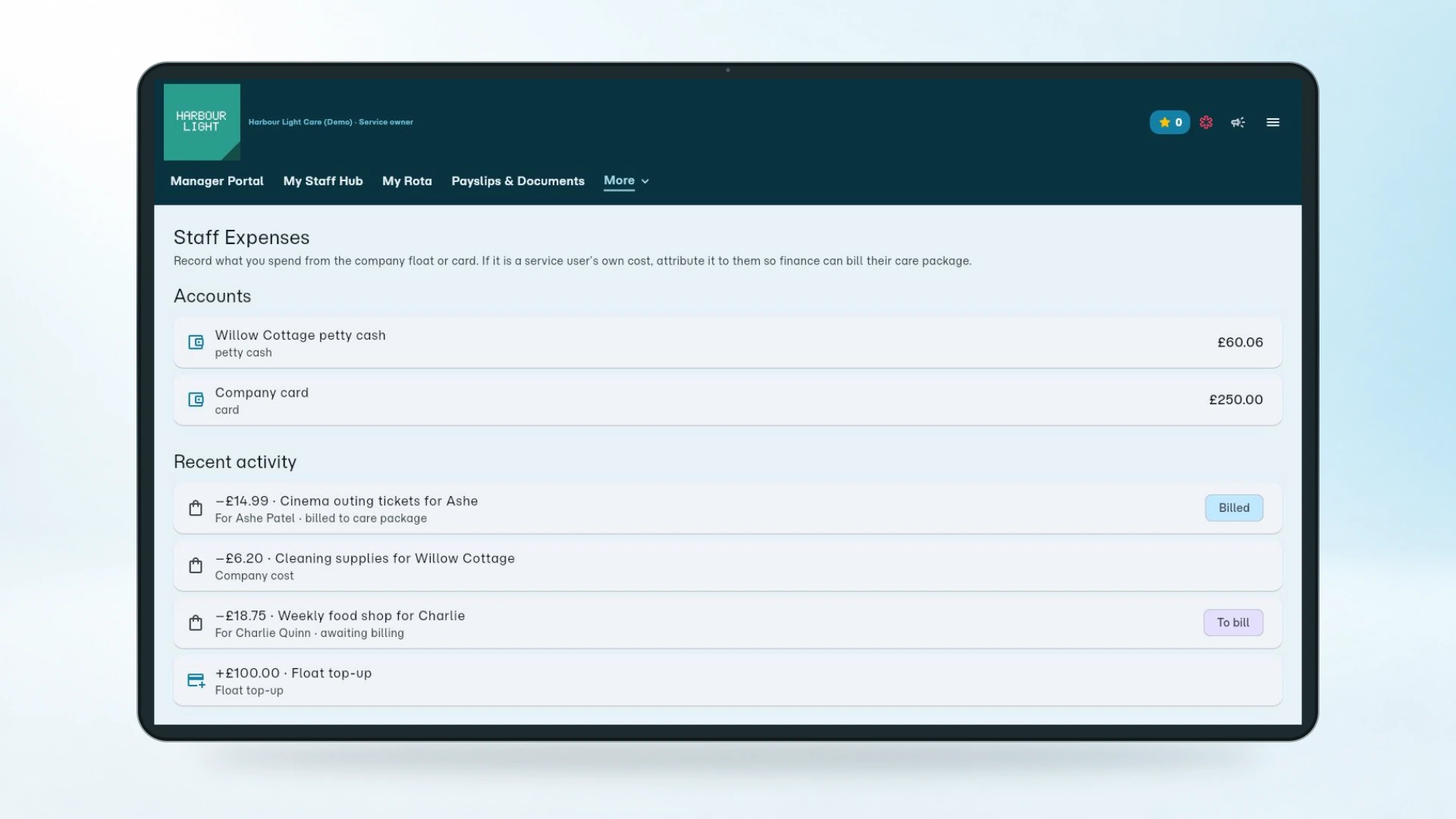Click 'For Ashe Patel · billed to care package'
The image size is (1456, 819).
coord(321,519)
